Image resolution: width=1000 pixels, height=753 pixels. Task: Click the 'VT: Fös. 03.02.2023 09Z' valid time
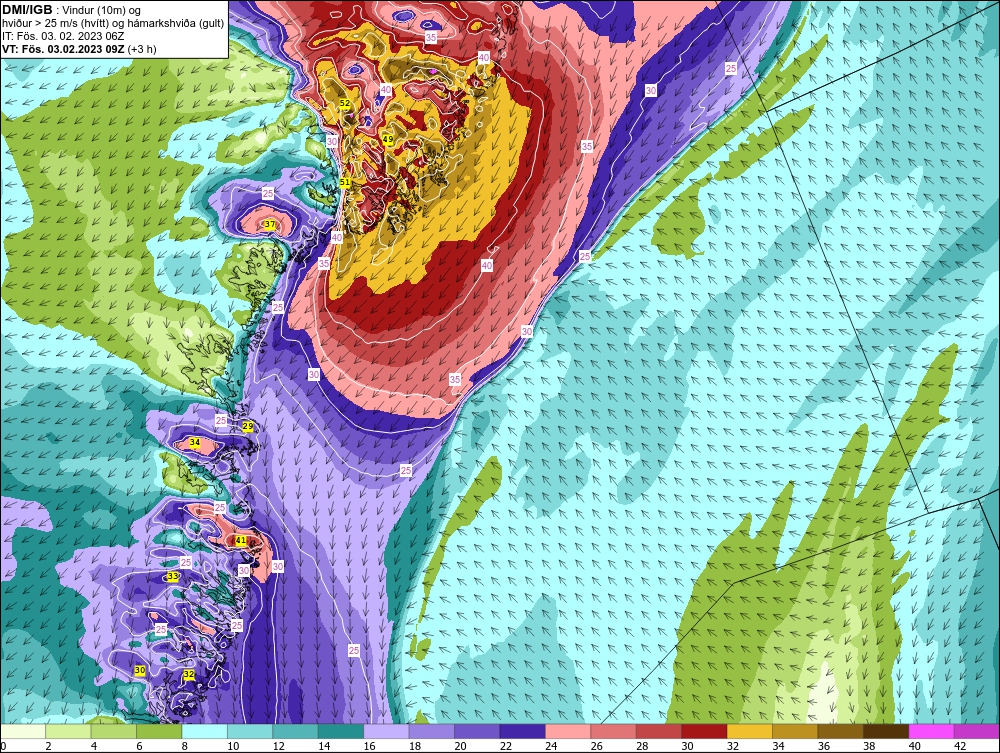pos(63,48)
